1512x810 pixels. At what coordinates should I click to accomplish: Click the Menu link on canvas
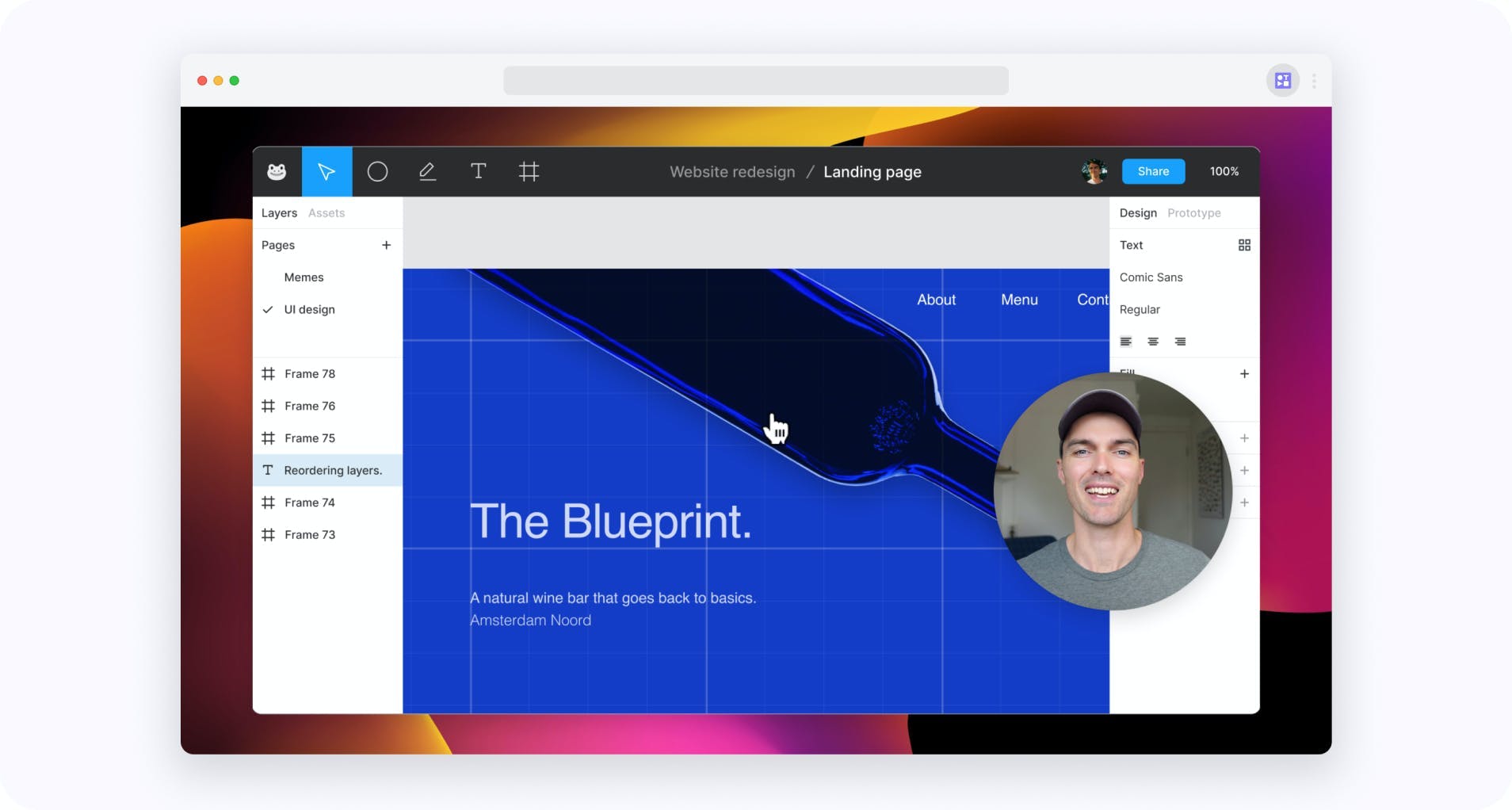(1019, 300)
